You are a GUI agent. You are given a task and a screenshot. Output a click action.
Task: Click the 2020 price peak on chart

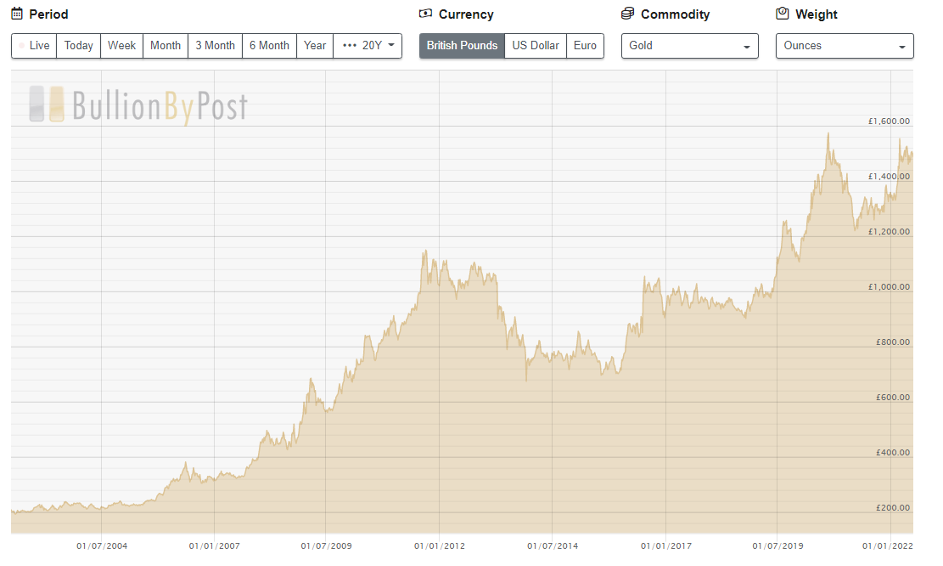(x=828, y=134)
